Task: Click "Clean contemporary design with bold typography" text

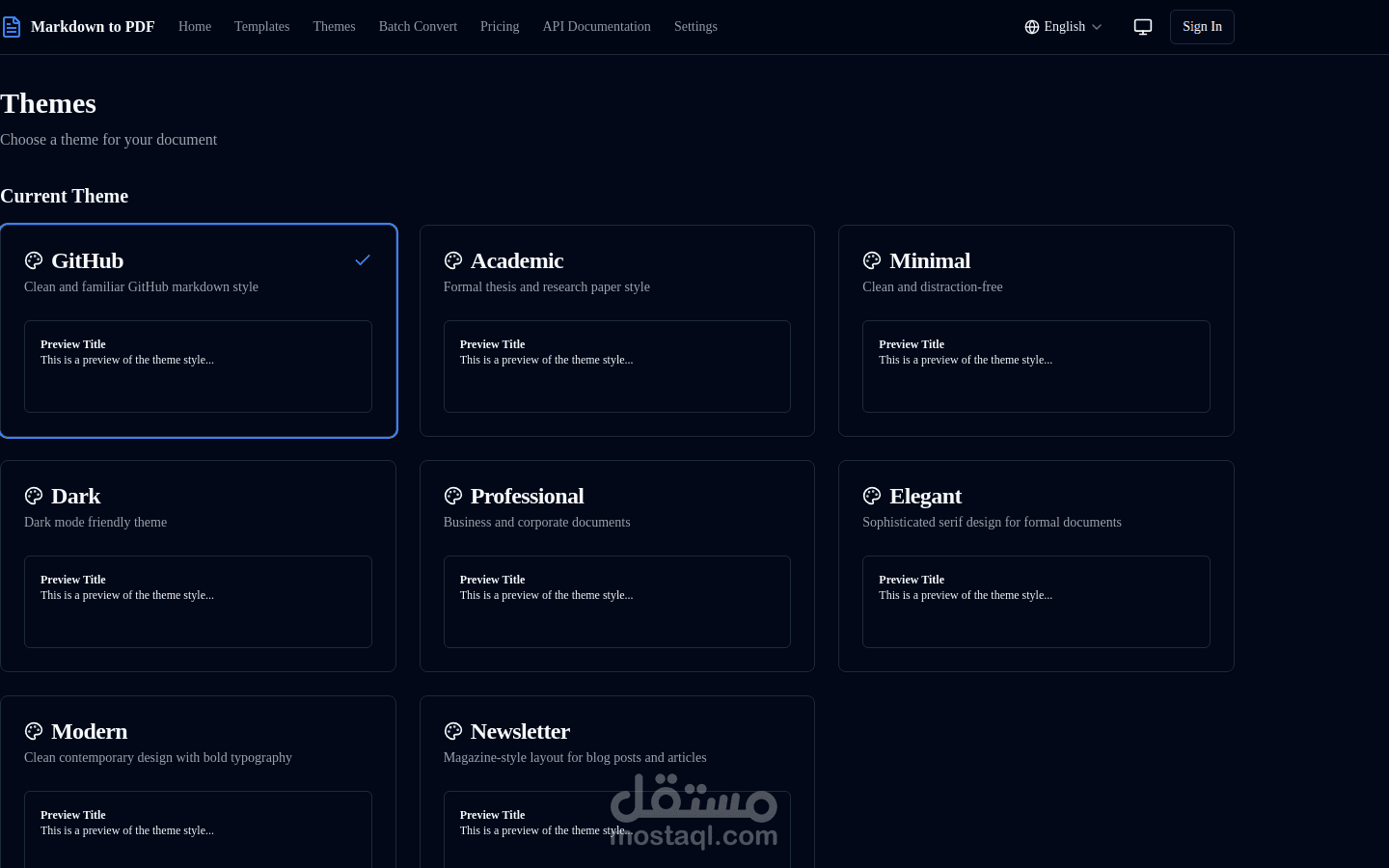Action: [158, 758]
